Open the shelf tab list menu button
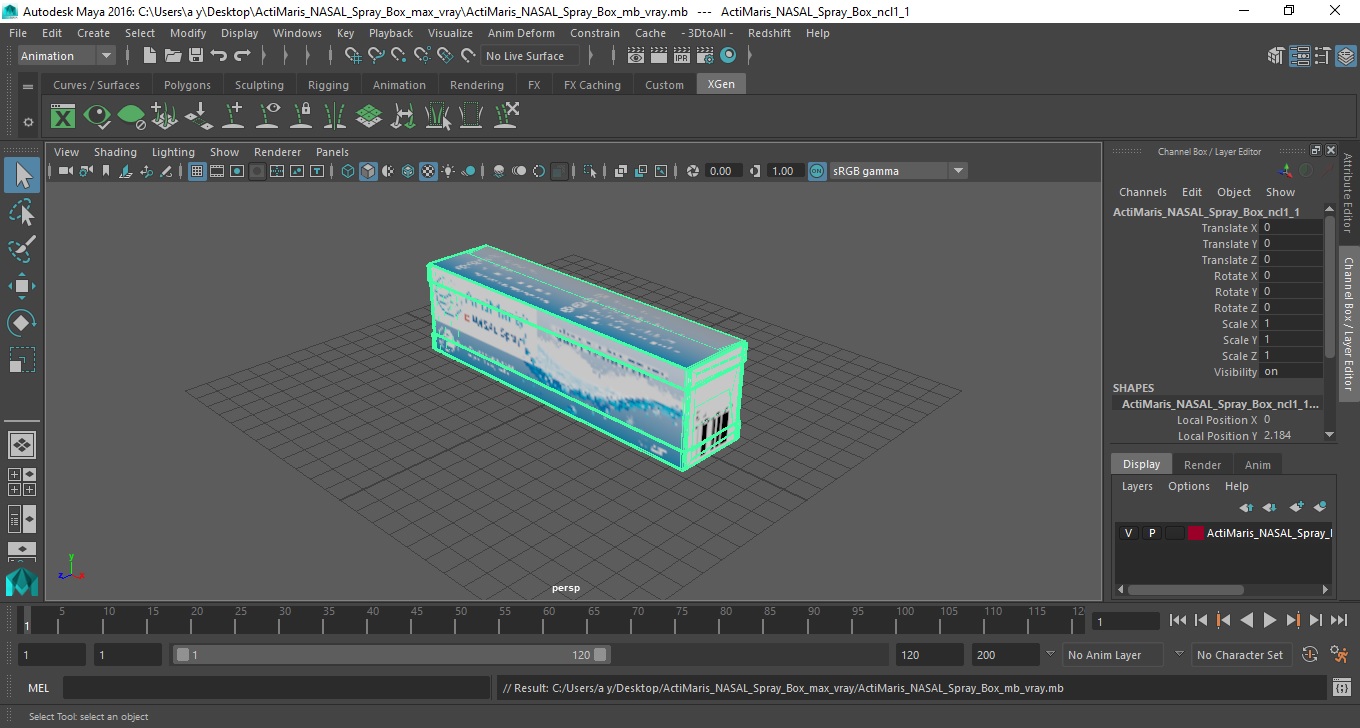 click(28, 87)
